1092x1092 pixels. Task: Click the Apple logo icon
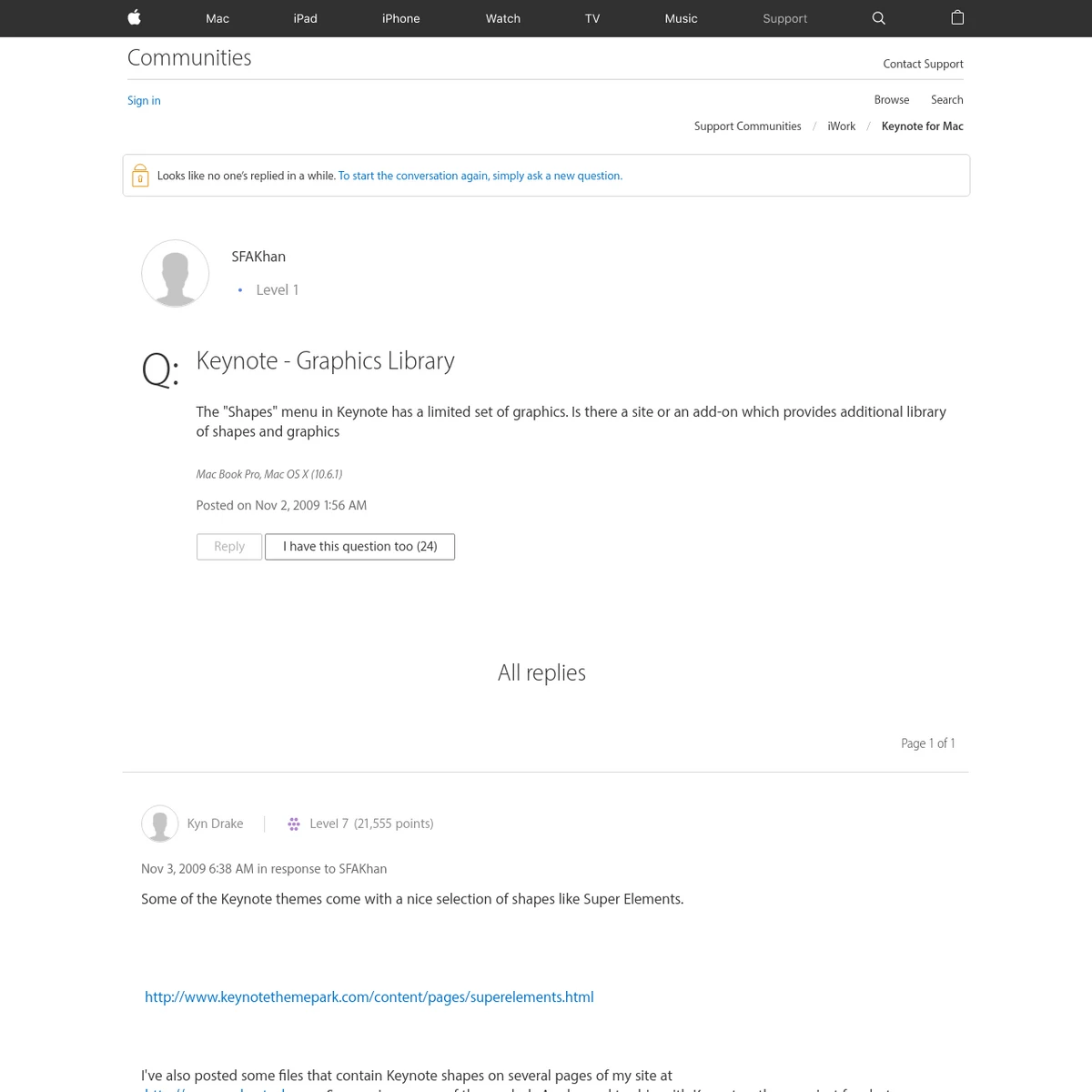coord(134,18)
